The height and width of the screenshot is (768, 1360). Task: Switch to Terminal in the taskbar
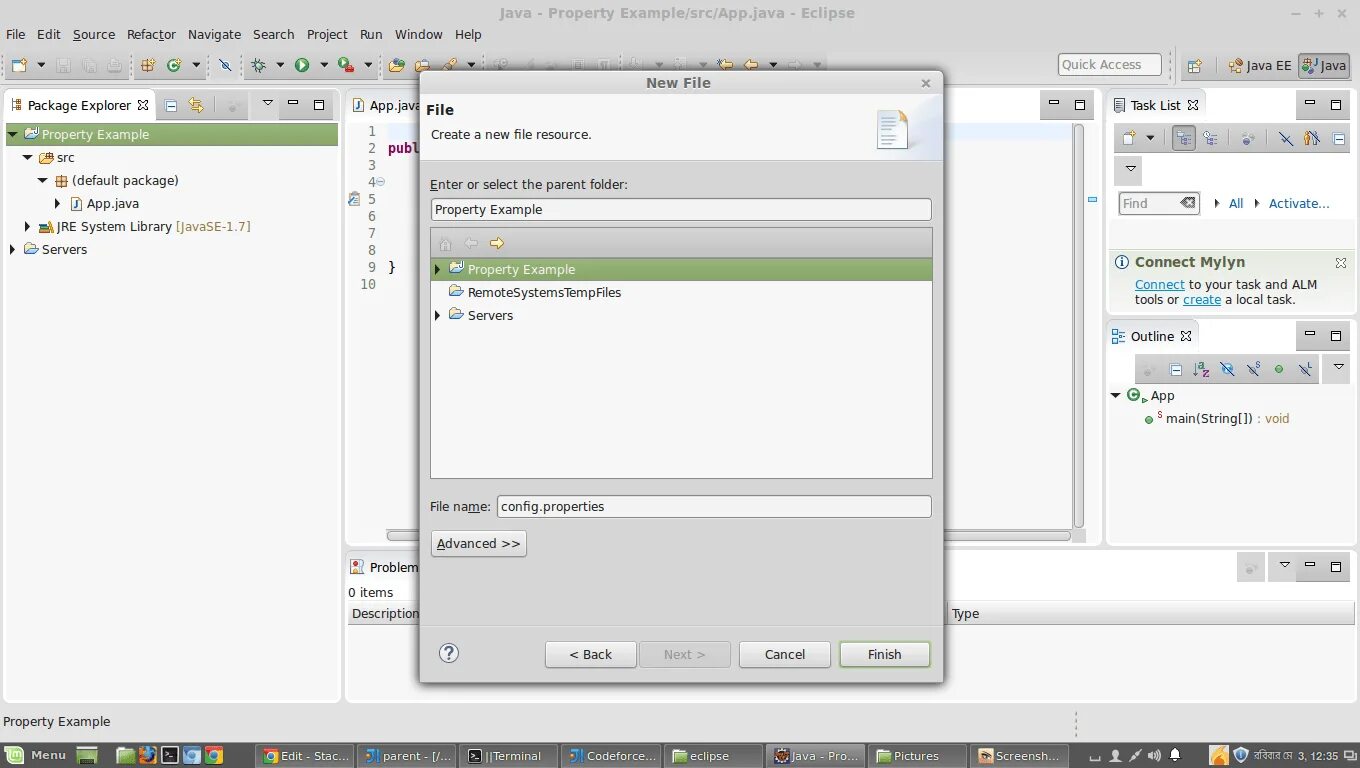507,756
